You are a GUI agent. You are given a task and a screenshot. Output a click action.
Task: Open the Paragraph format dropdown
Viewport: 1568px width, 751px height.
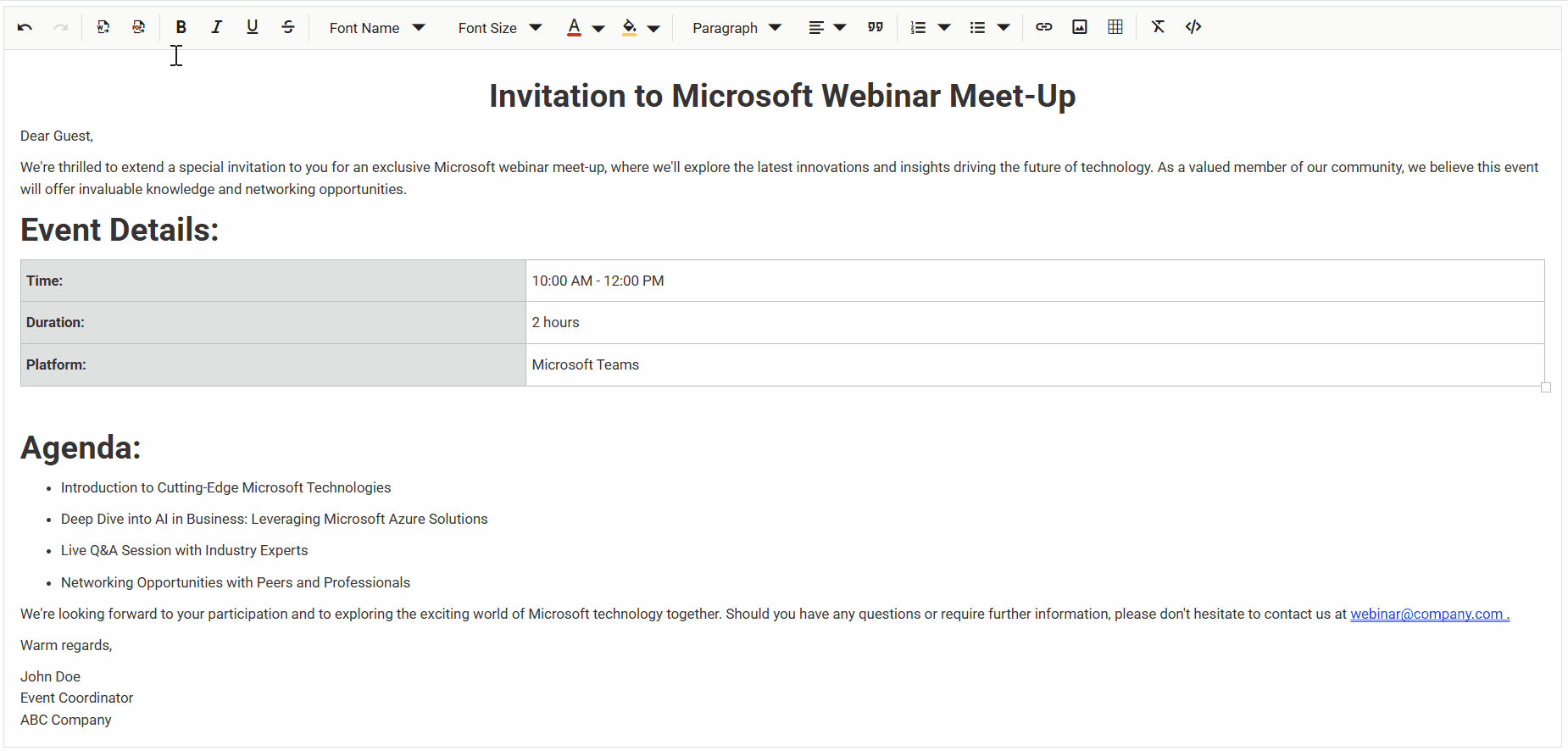pyautogui.click(x=737, y=28)
